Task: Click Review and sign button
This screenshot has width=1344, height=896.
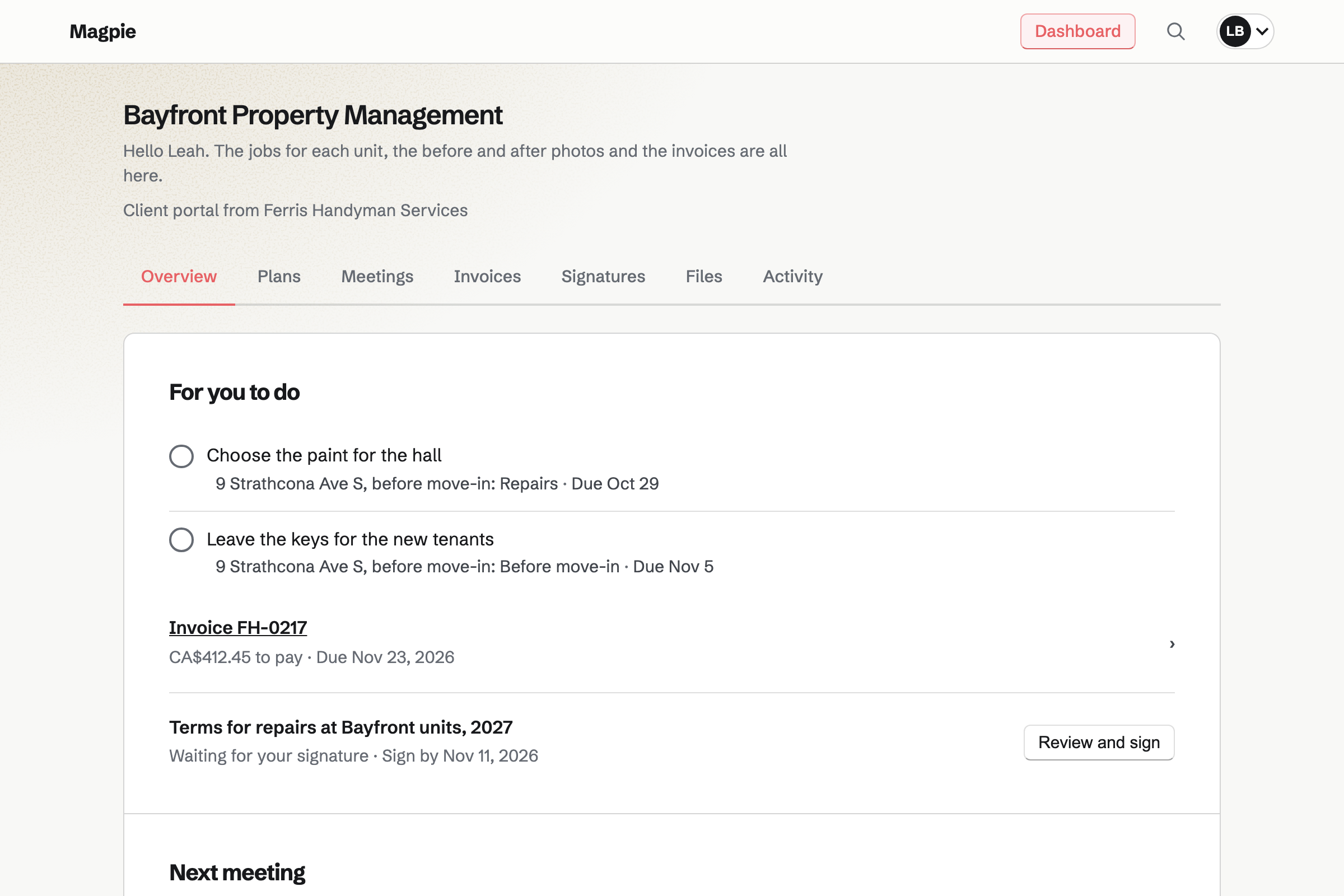Action: (x=1099, y=743)
